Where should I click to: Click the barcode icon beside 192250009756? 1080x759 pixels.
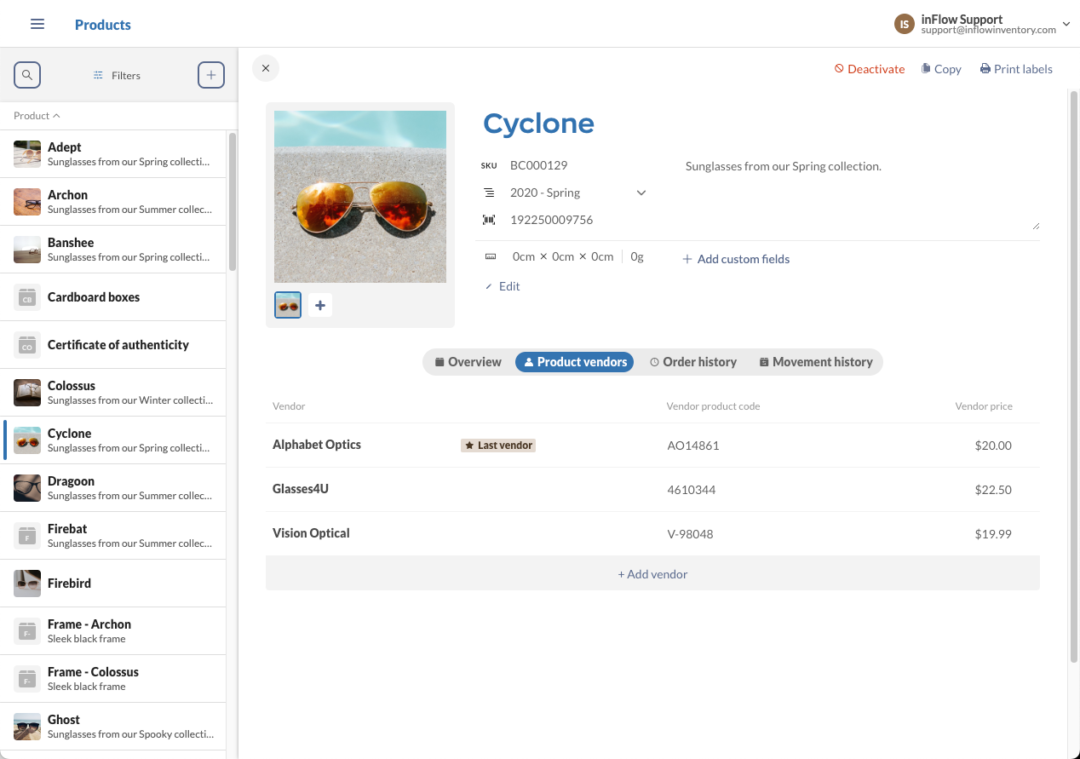[489, 219]
